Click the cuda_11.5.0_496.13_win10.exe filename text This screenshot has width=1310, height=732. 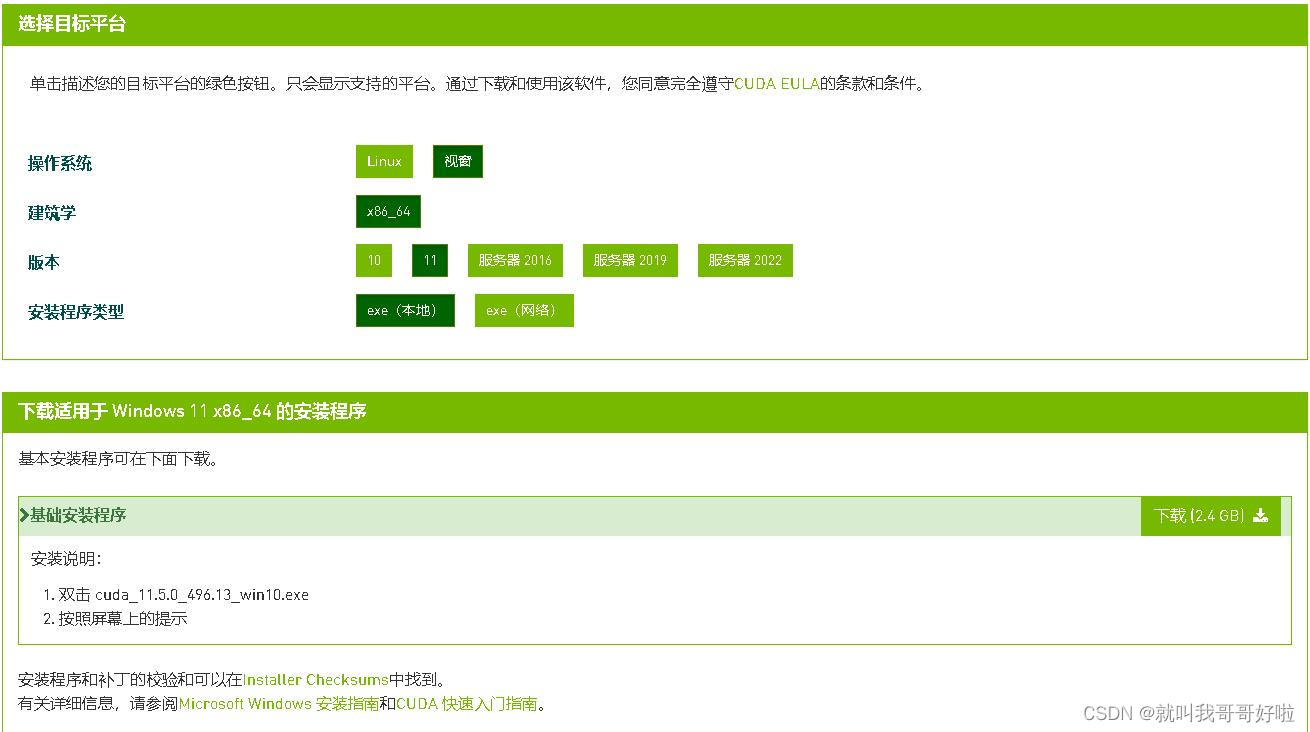(202, 595)
